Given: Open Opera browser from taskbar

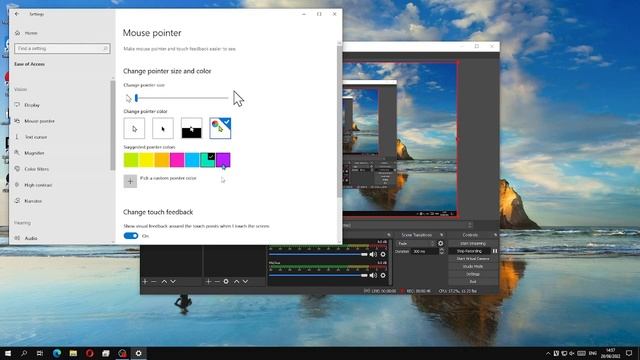Looking at the screenshot, I should [89, 353].
